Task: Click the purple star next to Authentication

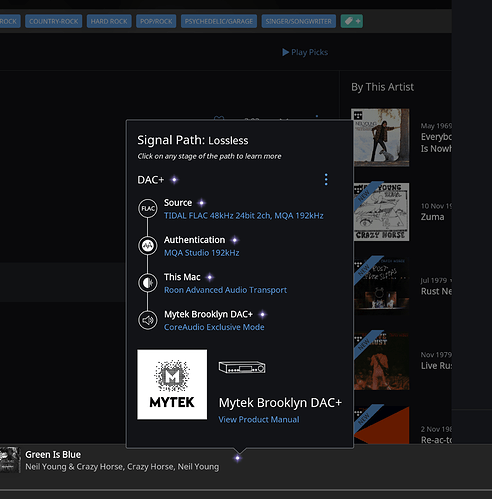Action: point(235,240)
